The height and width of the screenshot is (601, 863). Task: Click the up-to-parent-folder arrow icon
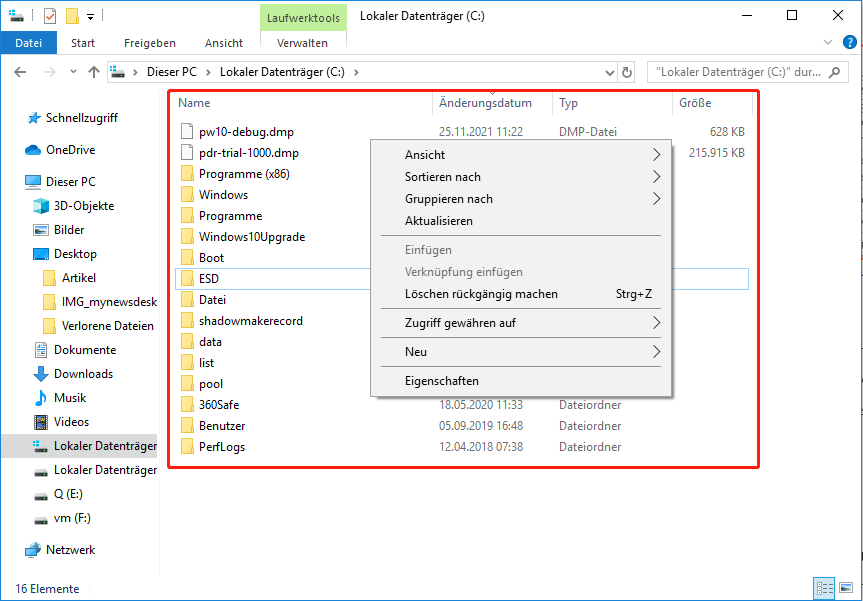95,72
